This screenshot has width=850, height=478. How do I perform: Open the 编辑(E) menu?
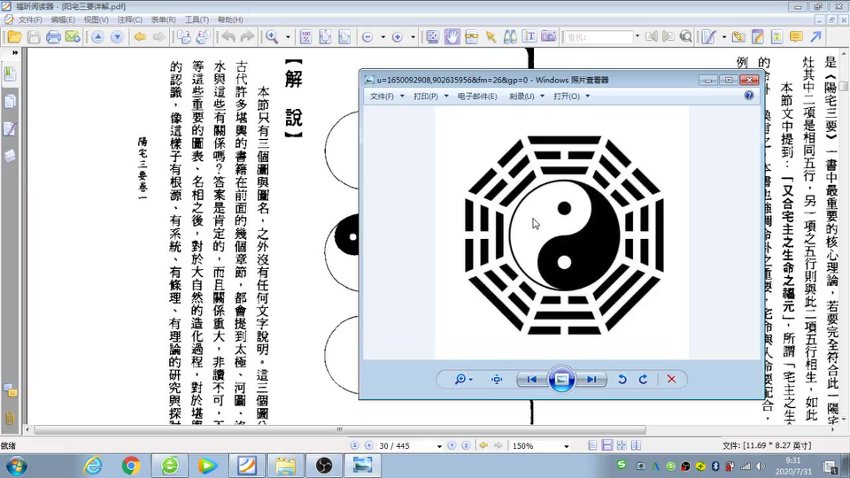63,20
